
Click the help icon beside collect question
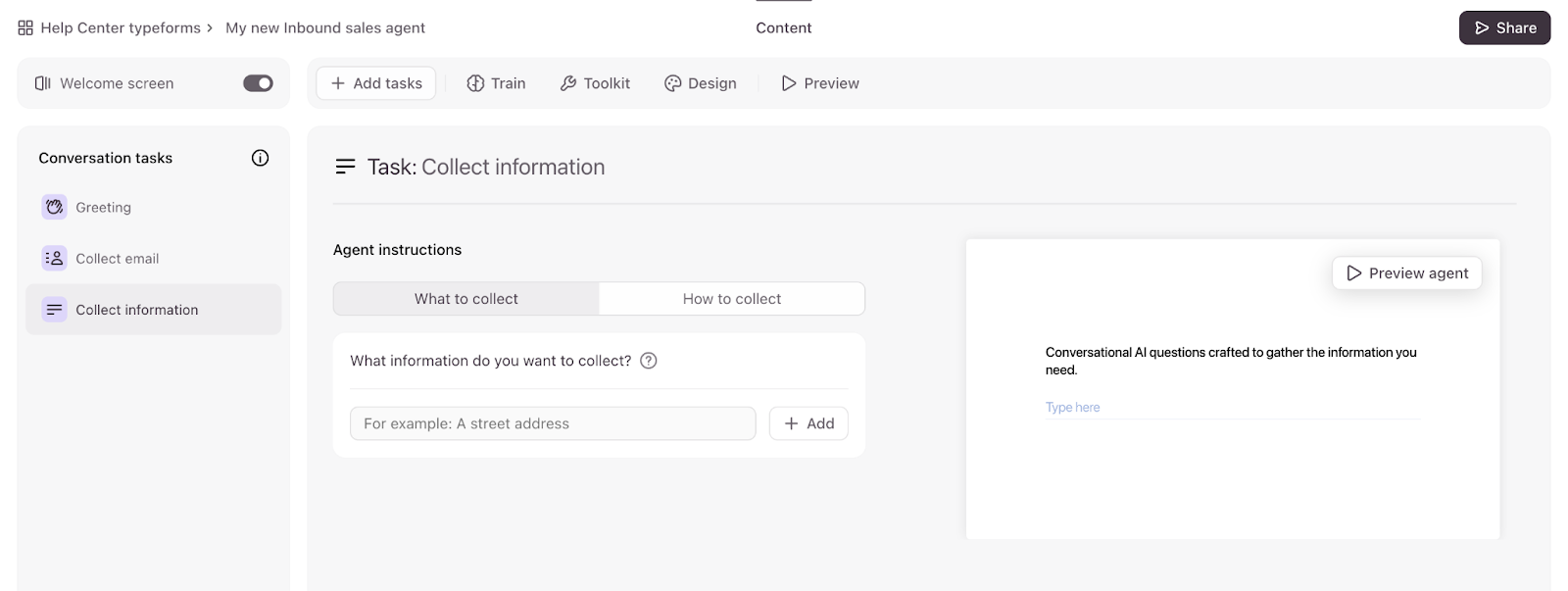point(648,361)
